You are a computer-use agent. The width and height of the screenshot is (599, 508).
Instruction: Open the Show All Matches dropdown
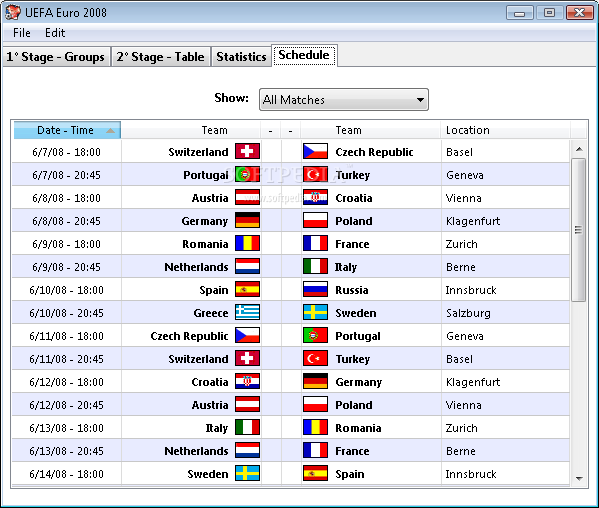click(343, 100)
